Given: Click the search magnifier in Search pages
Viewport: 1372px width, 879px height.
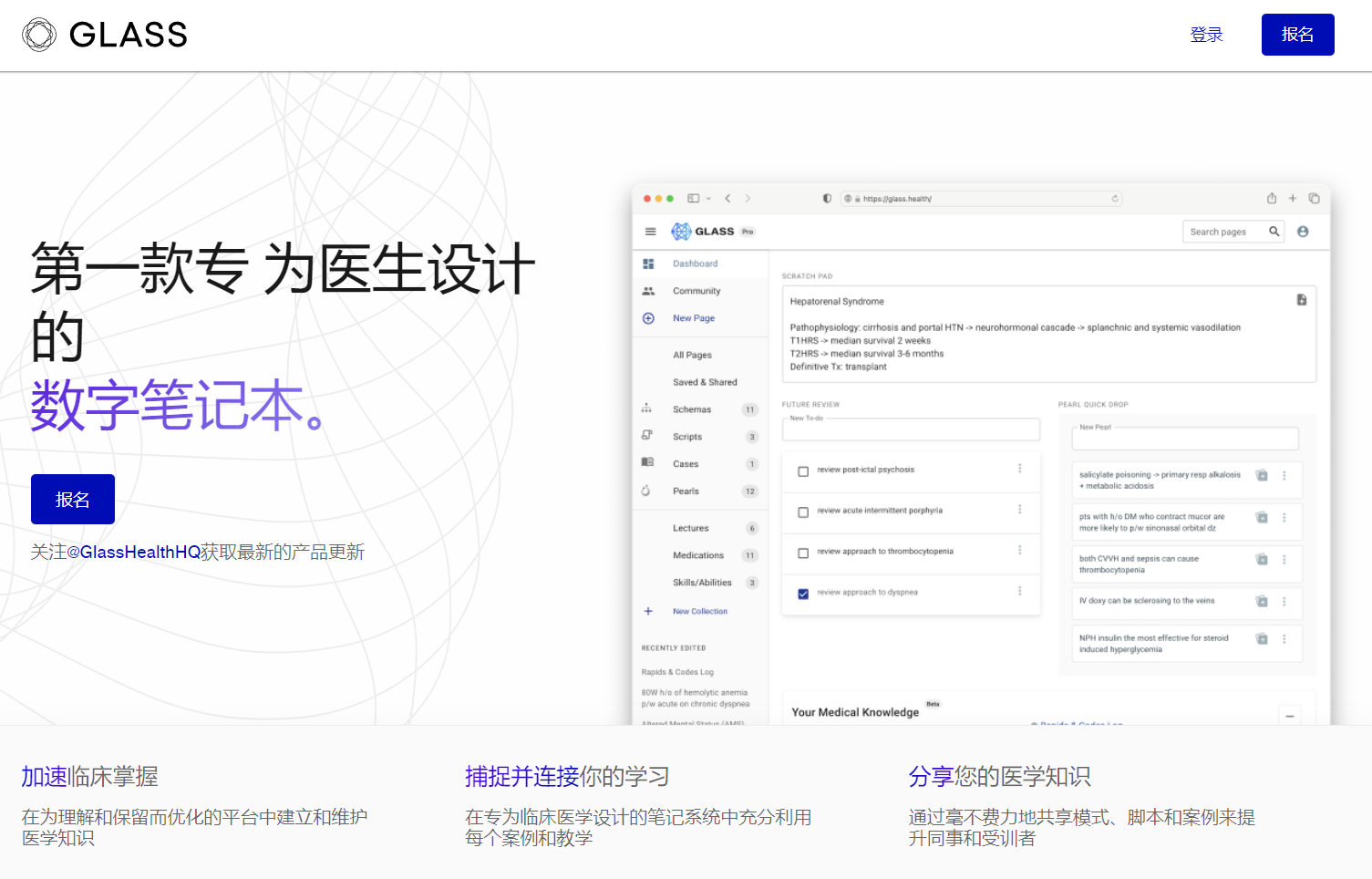Looking at the screenshot, I should coord(1274,231).
